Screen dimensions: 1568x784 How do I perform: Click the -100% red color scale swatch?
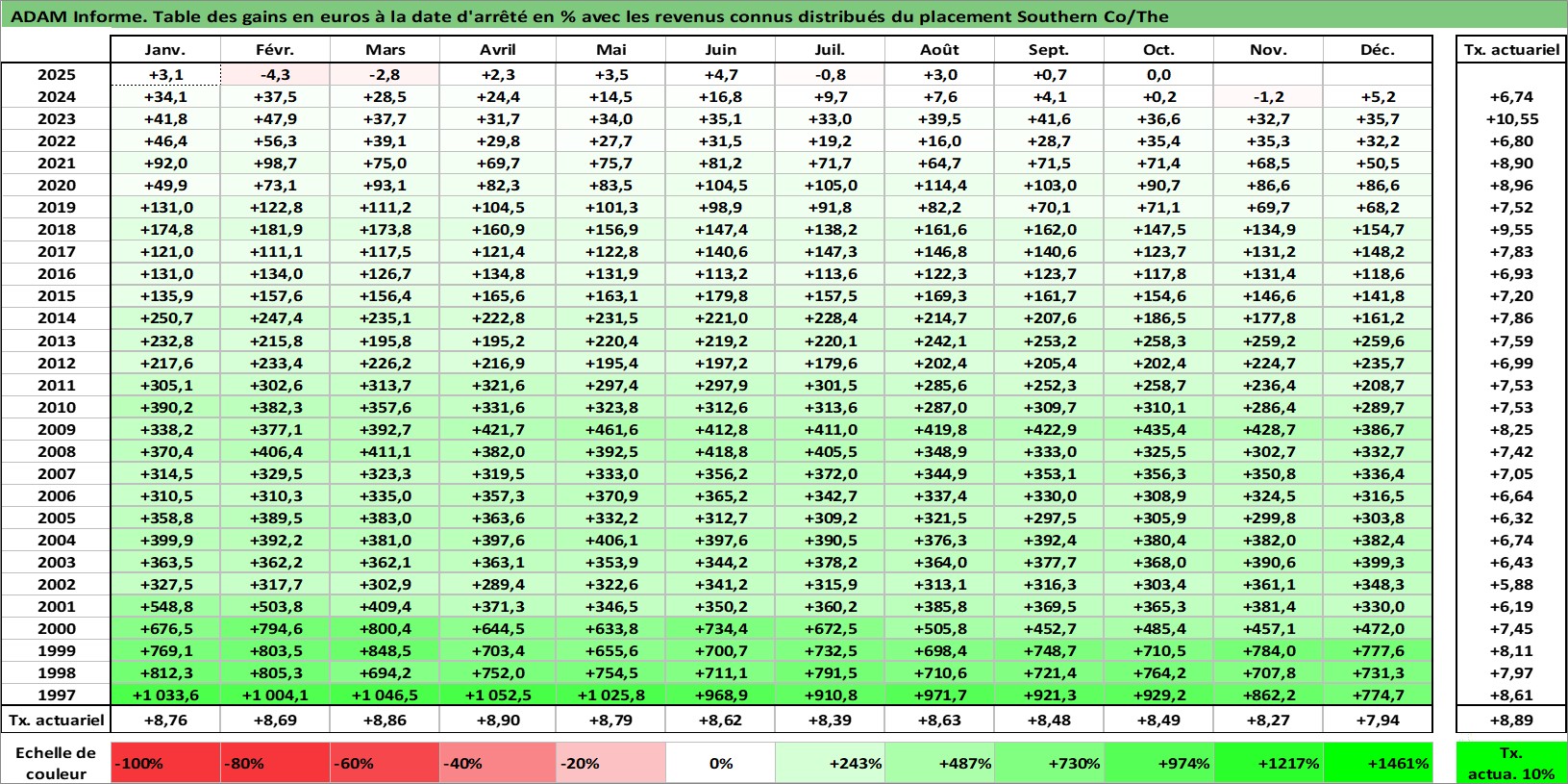165,763
